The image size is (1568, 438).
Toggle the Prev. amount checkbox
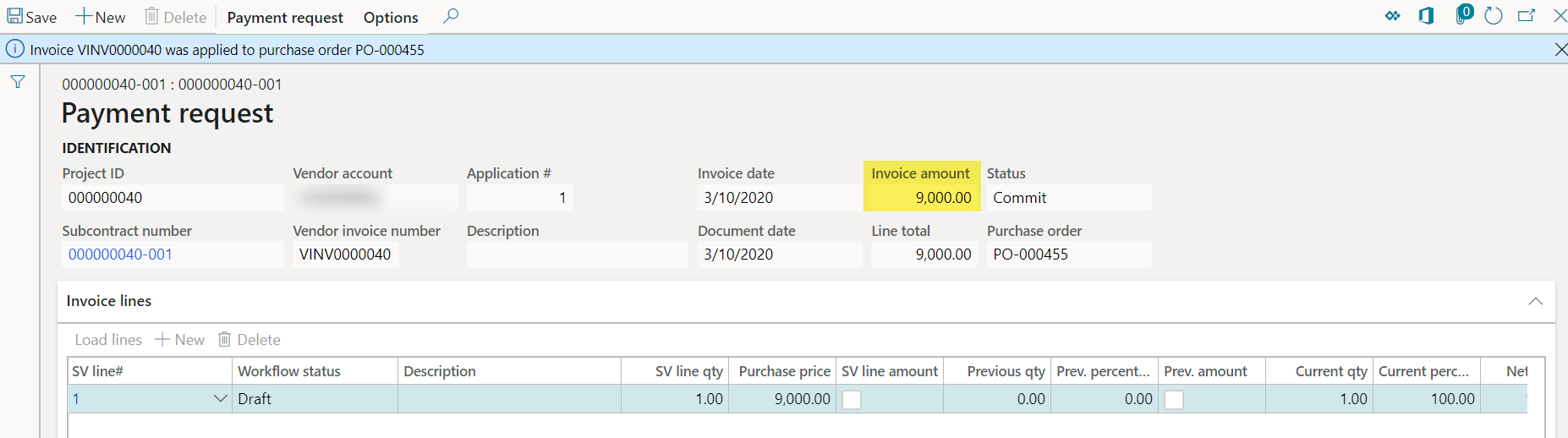(x=1174, y=400)
